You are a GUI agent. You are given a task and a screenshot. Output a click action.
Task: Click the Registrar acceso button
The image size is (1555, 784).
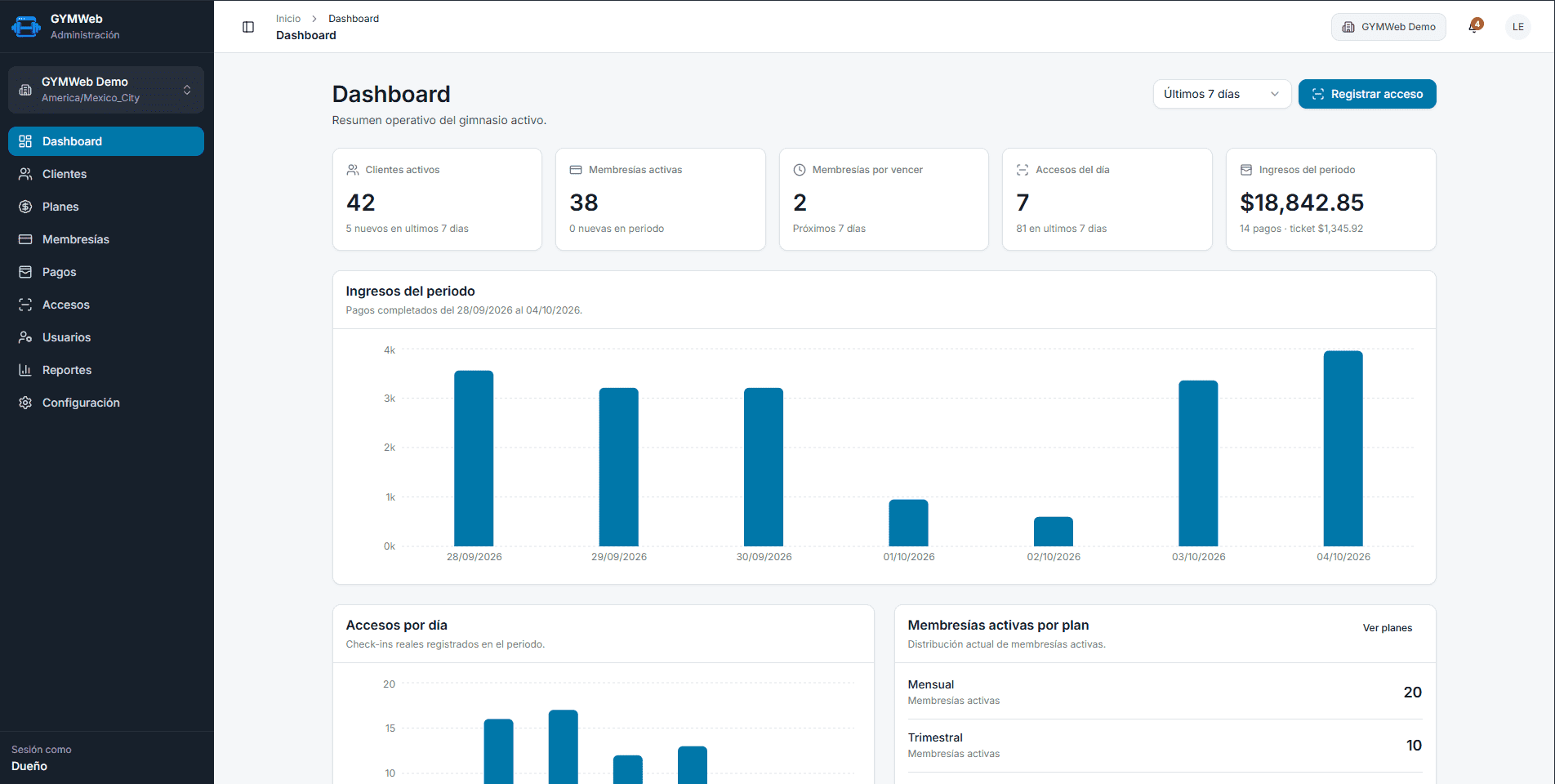tap(1367, 94)
